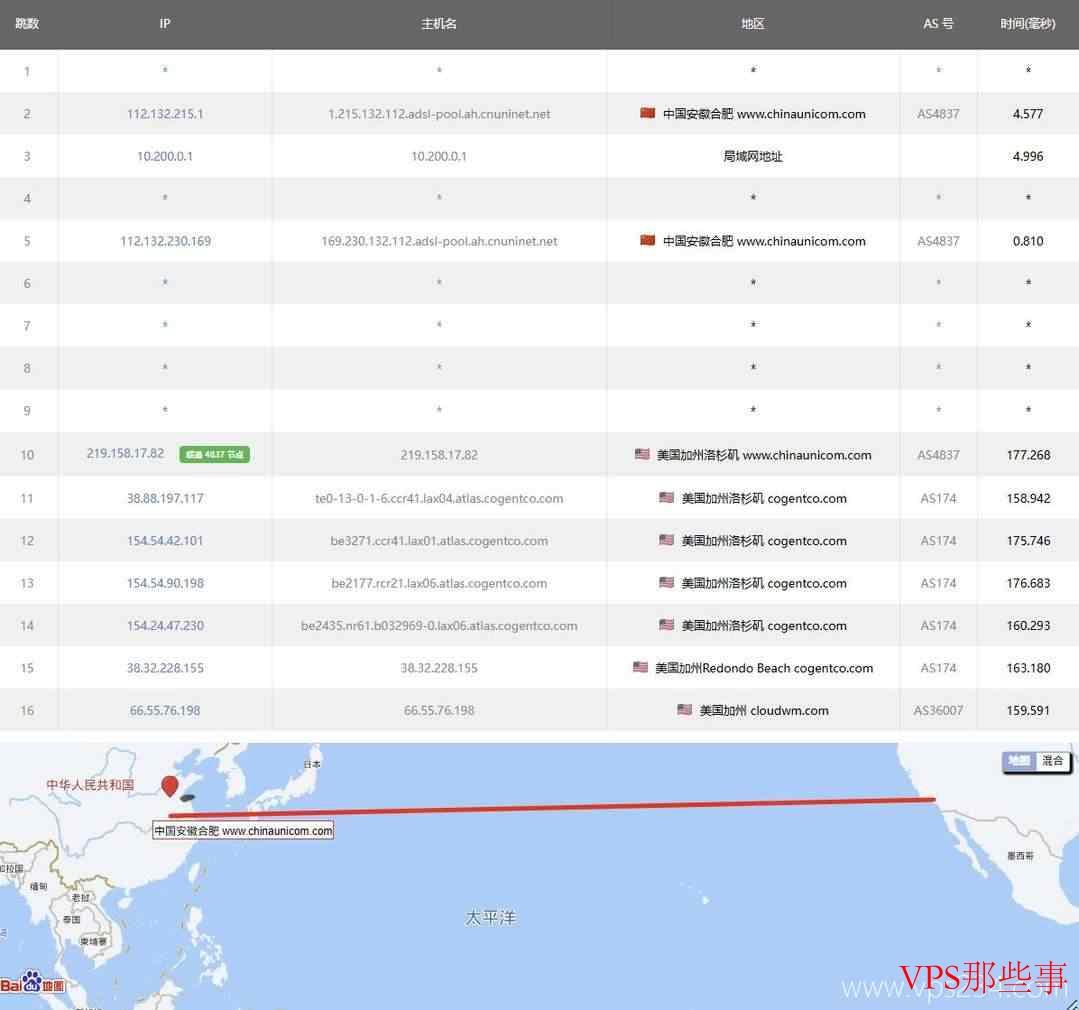Select 66.55.76.198 in the hostname column
Image resolution: width=1079 pixels, height=1010 pixels.
tap(439, 710)
